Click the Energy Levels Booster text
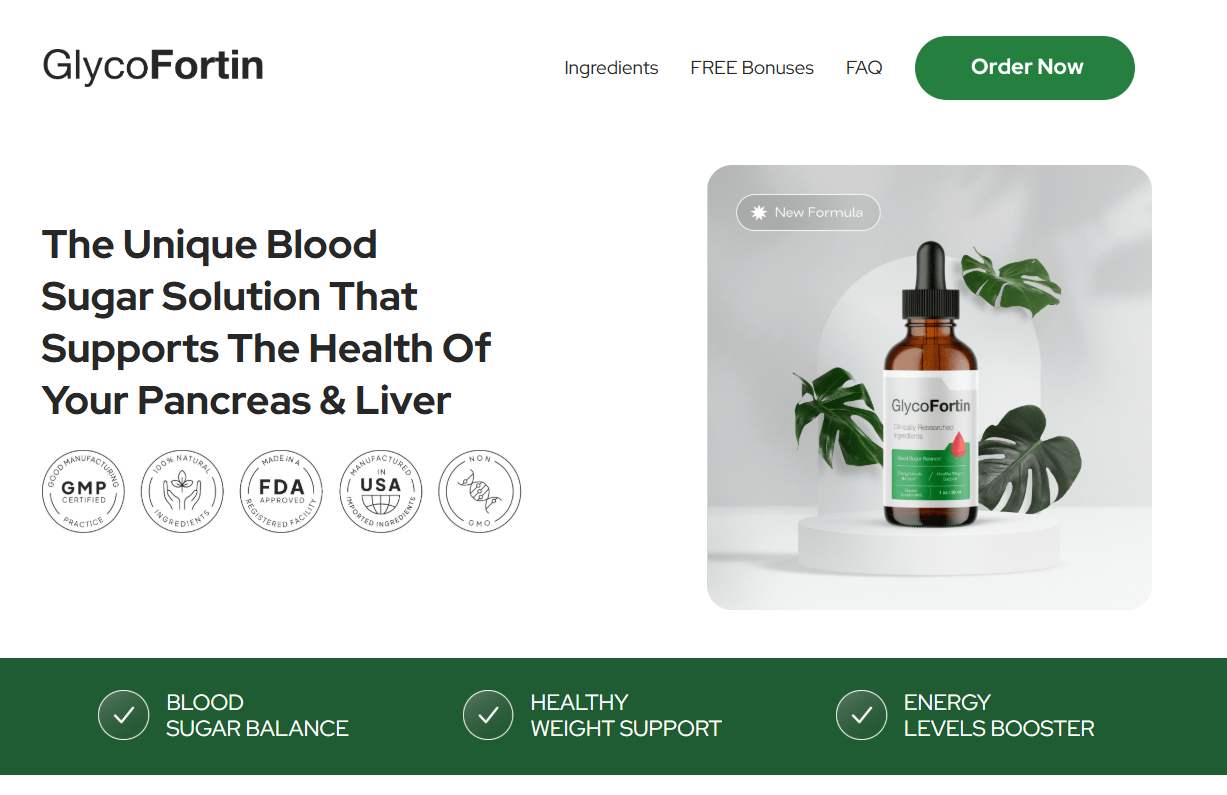Screen dimensions: 1227x795 coord(999,715)
